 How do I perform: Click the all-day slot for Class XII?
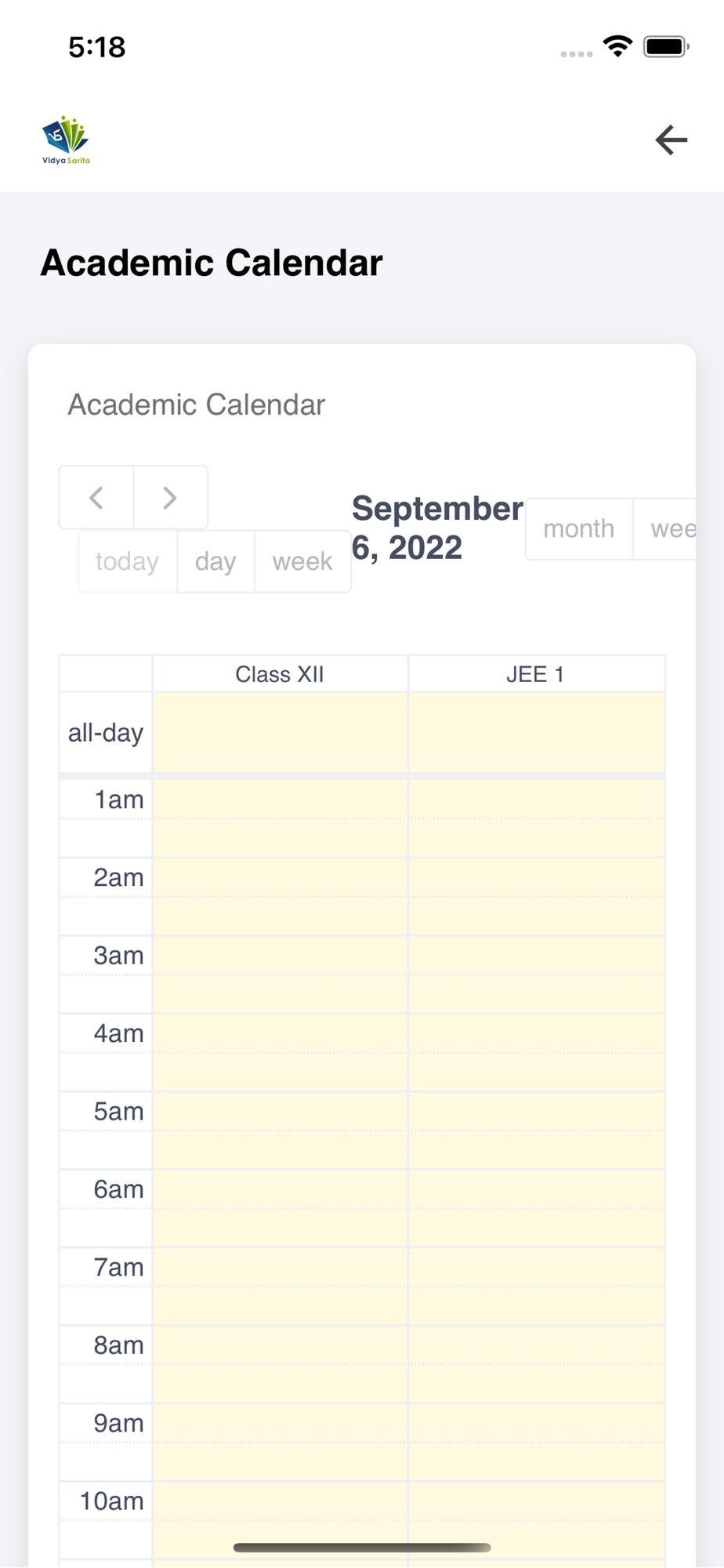(x=280, y=732)
